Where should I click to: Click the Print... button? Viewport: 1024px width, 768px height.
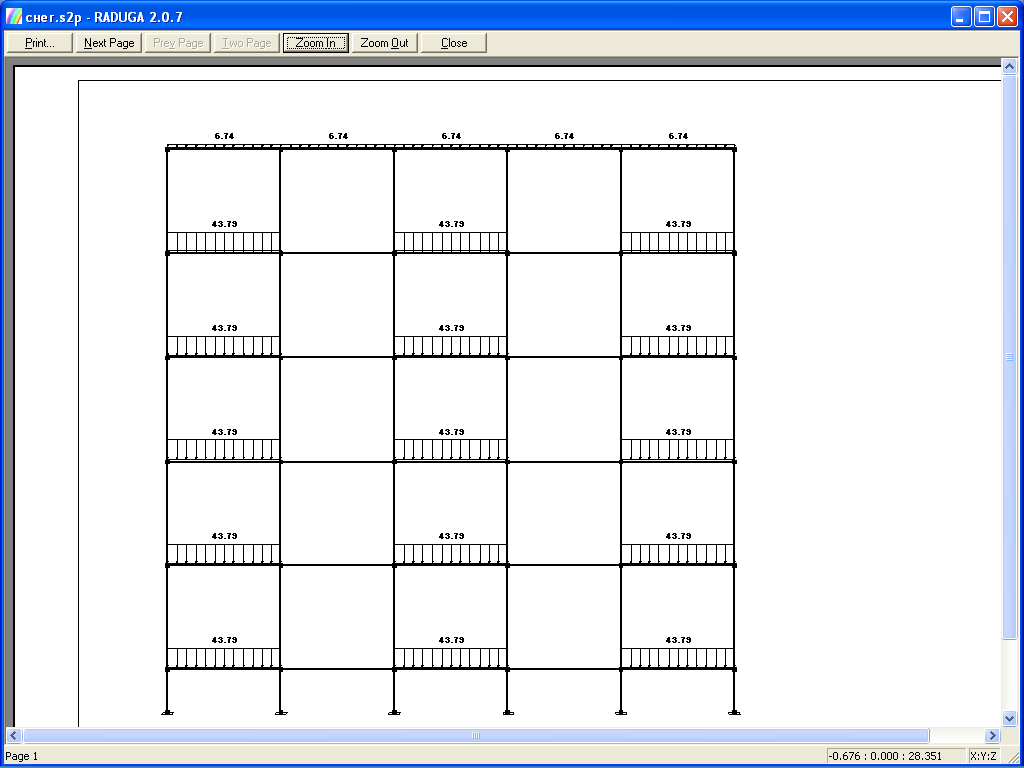click(x=39, y=43)
